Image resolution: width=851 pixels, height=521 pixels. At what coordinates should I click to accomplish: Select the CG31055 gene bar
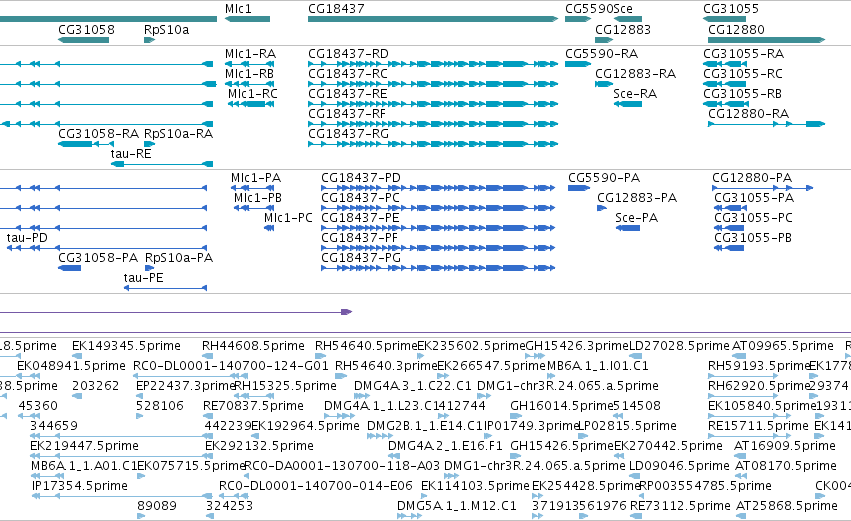(725, 19)
